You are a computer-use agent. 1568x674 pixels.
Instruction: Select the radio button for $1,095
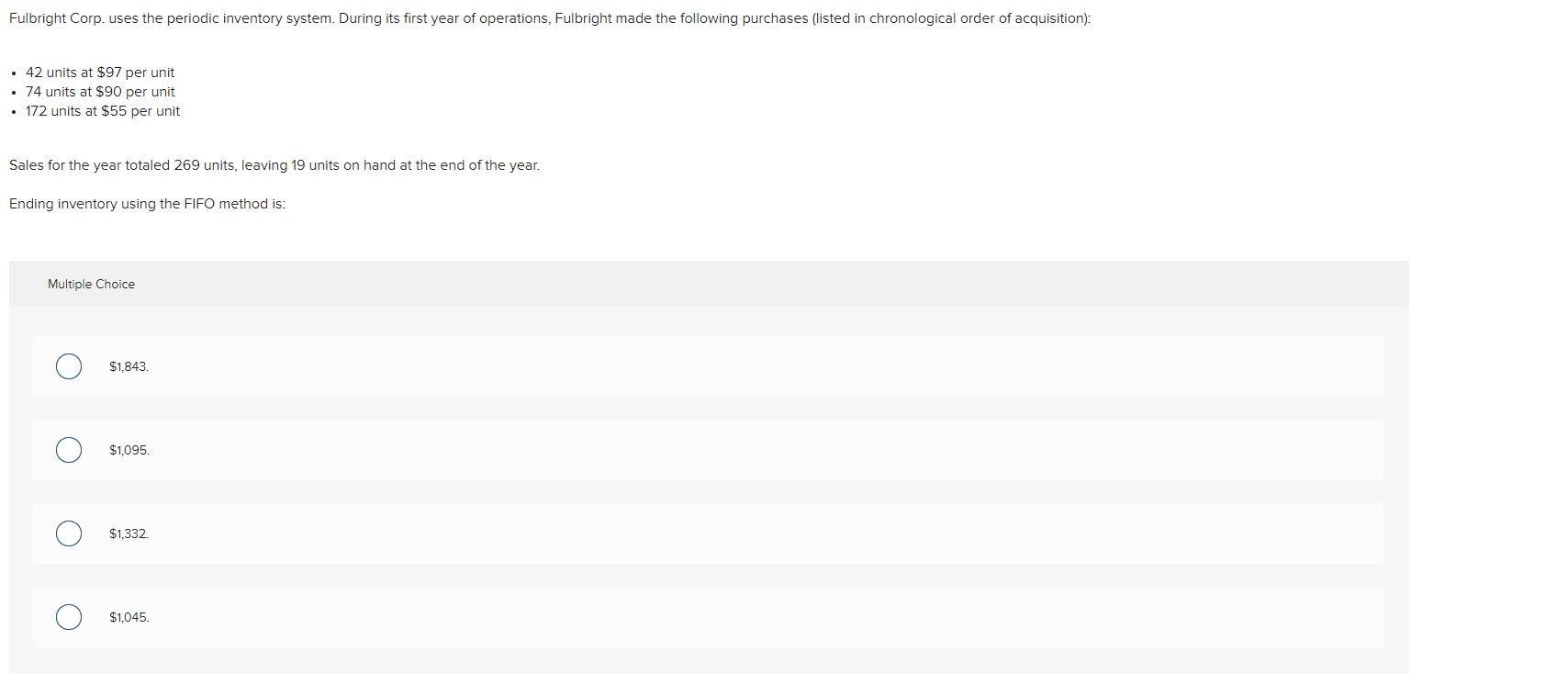point(68,450)
